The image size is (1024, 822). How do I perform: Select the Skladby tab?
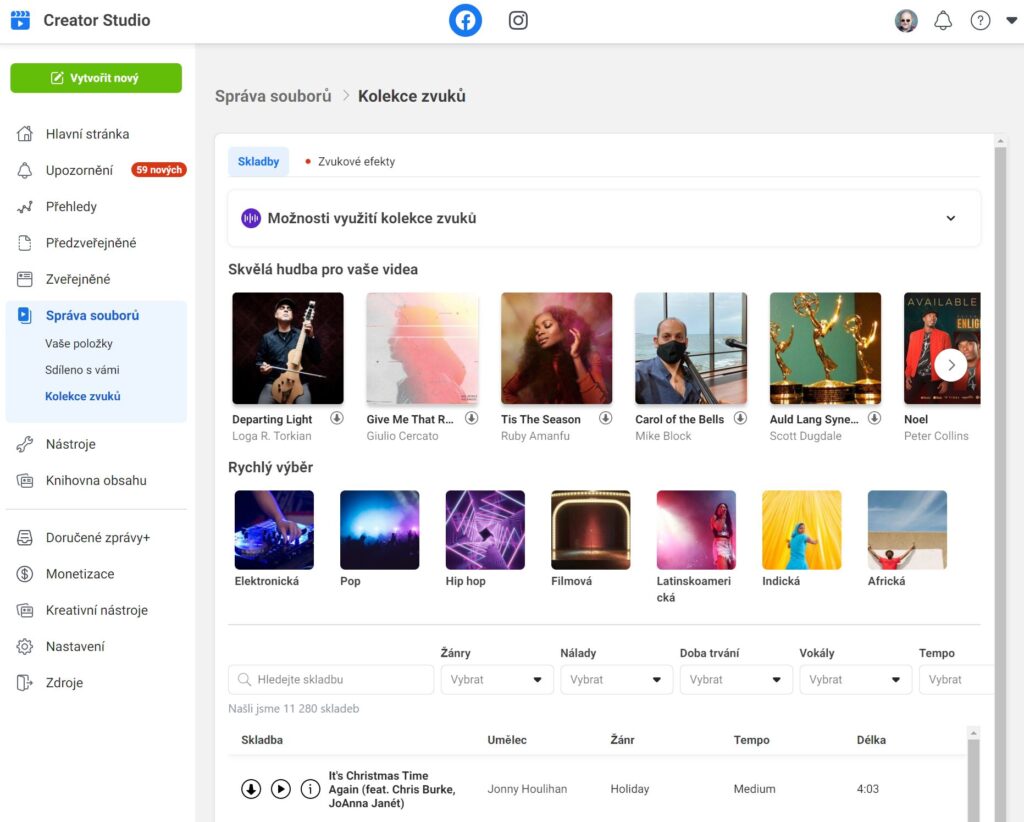tap(258, 161)
